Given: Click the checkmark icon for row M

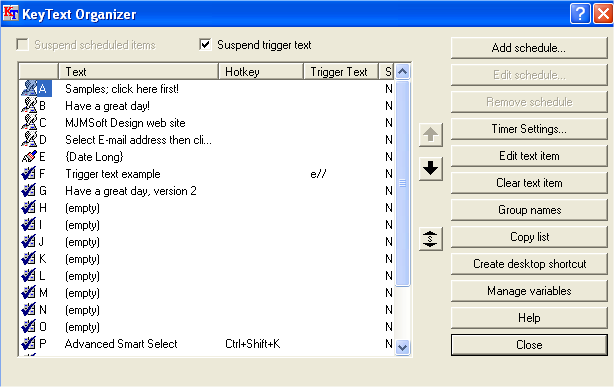Looking at the screenshot, I should (x=29, y=293).
